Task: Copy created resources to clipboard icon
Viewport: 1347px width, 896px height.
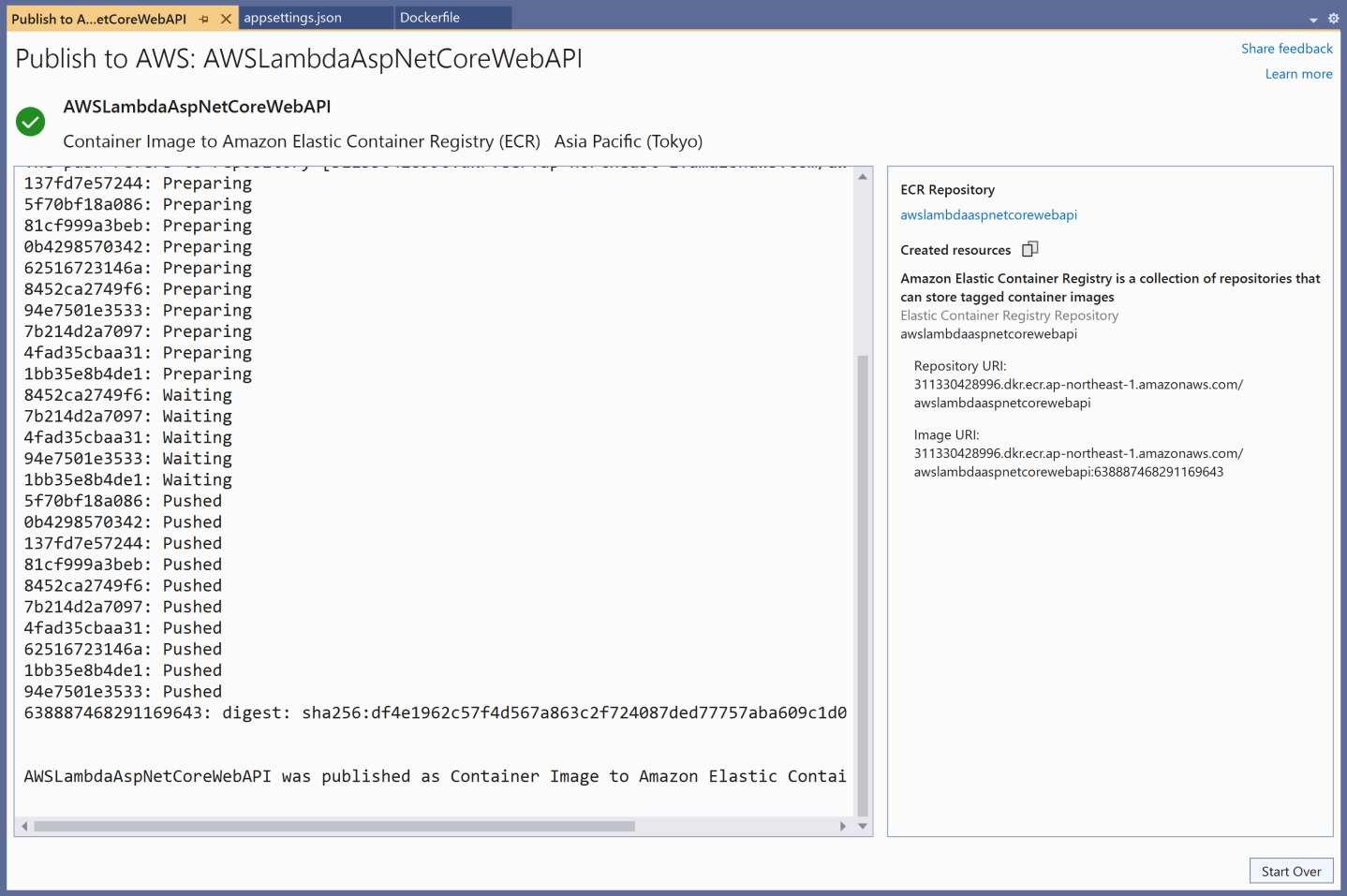Action: click(1029, 249)
